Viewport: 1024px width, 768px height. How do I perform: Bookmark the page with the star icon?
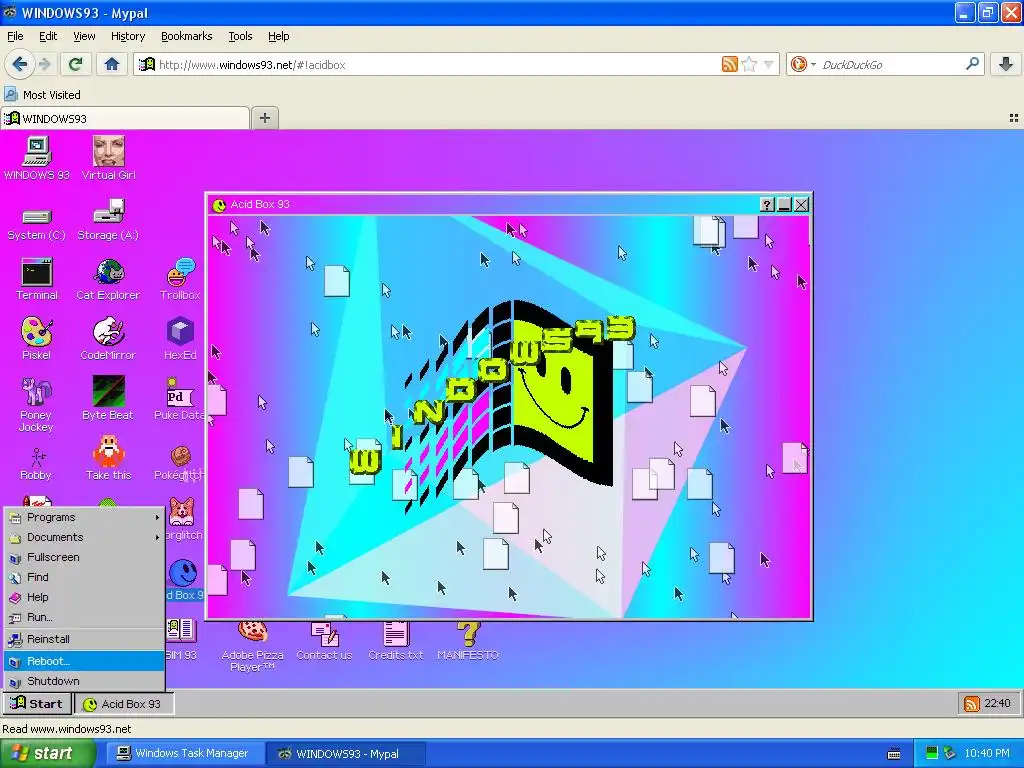click(x=749, y=64)
